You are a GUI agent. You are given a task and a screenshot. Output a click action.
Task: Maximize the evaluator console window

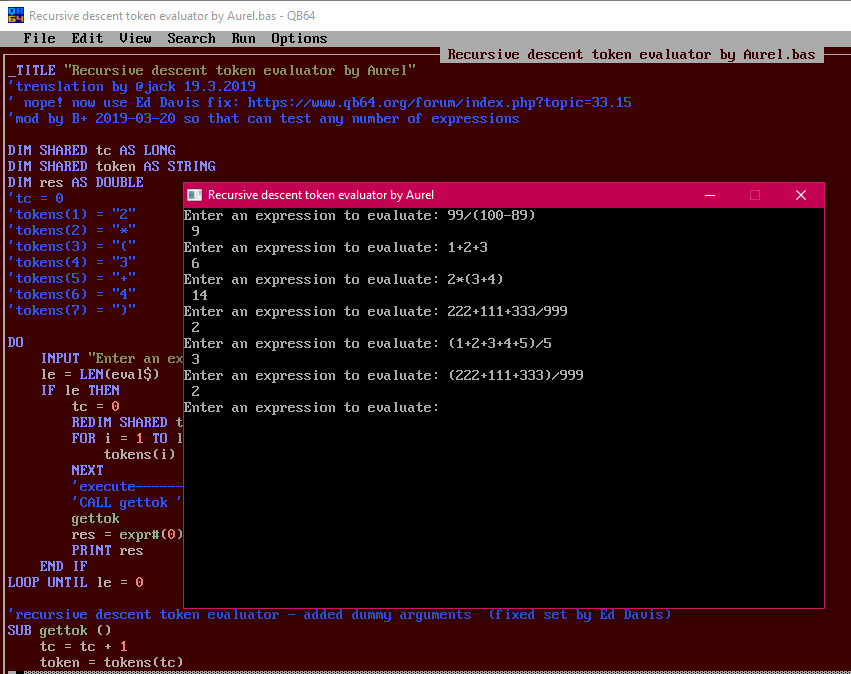click(x=754, y=195)
